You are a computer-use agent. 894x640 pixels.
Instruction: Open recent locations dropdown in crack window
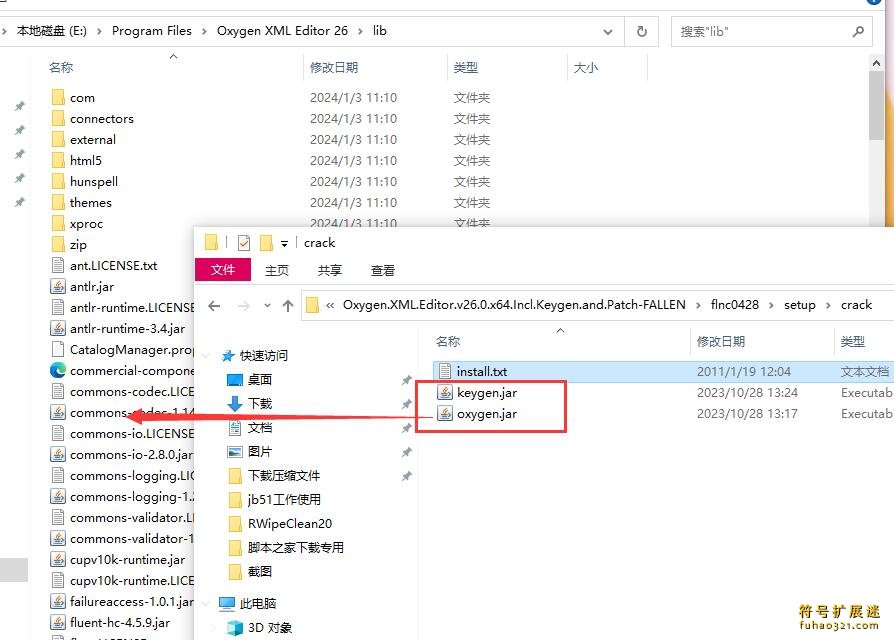click(x=267, y=306)
